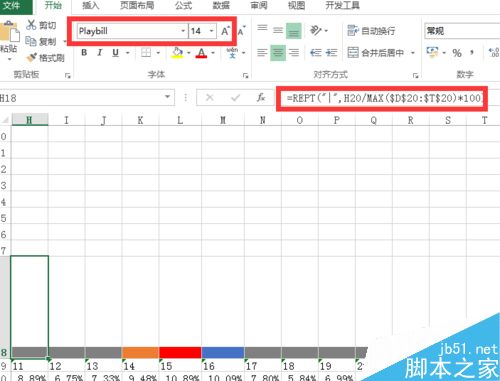The width and height of the screenshot is (500, 381).
Task: Click the Format Painter brush icon
Action: [32, 58]
